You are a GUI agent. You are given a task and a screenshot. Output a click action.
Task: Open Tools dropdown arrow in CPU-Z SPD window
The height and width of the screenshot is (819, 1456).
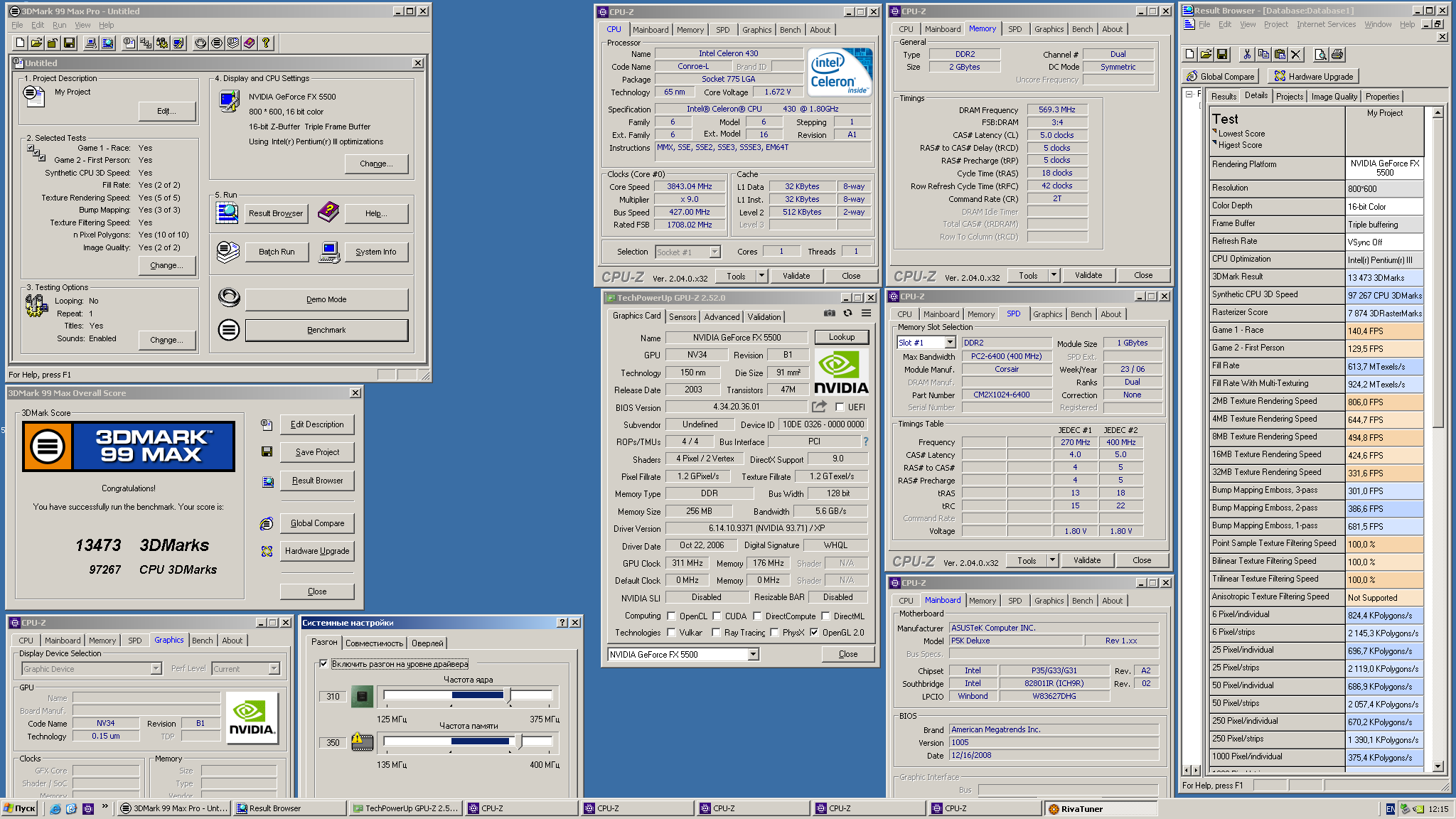[x=1051, y=560]
